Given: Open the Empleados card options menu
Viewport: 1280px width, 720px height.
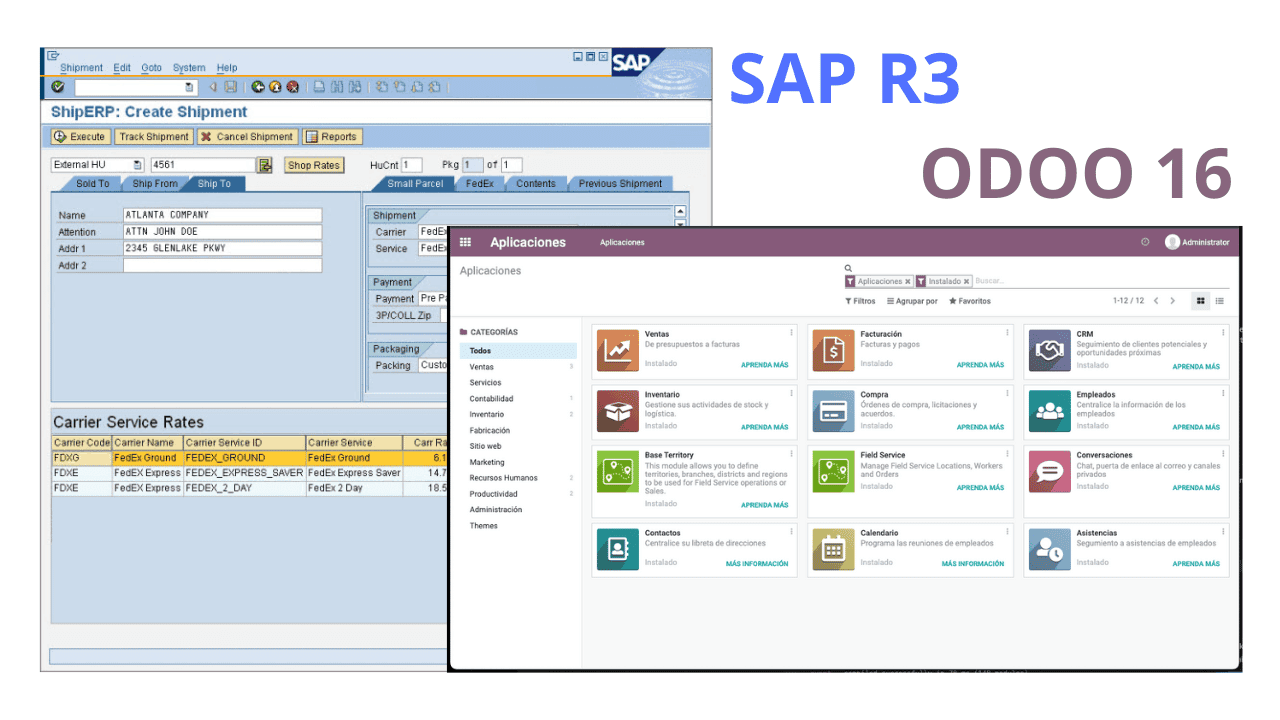Looking at the screenshot, I should pyautogui.click(x=1223, y=393).
